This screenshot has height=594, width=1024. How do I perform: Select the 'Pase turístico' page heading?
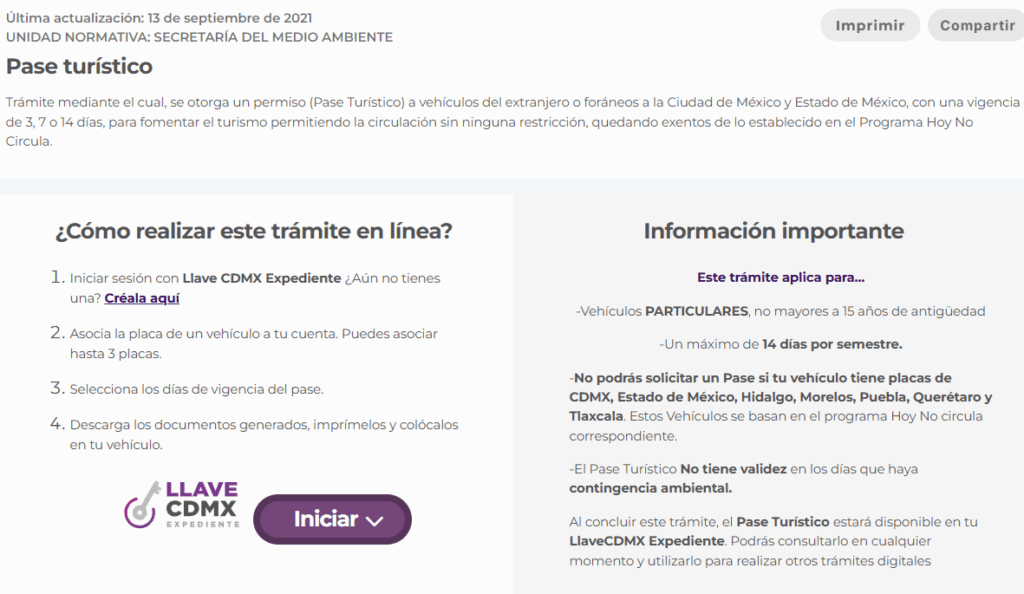pos(79,66)
